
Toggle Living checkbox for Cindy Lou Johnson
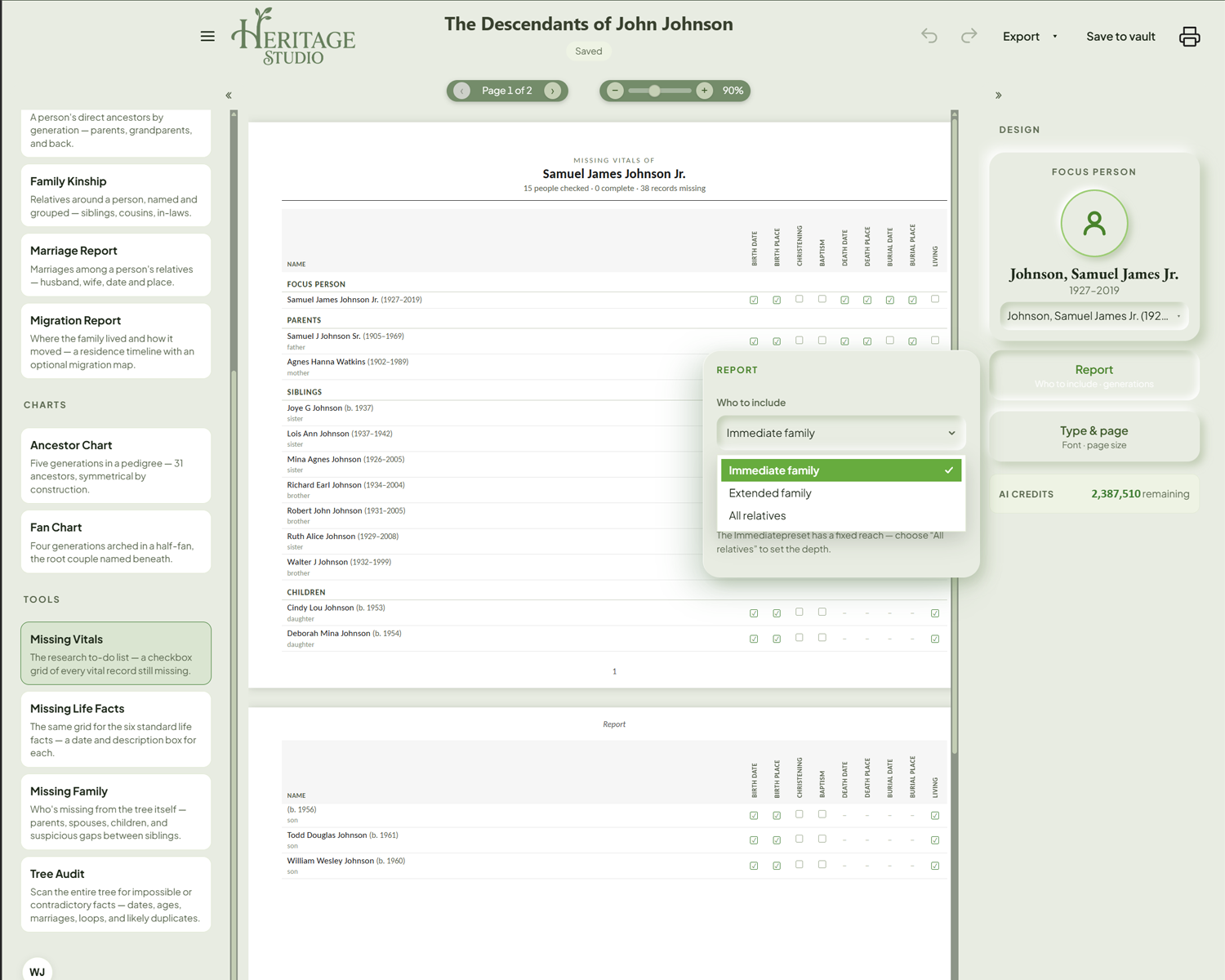click(935, 613)
